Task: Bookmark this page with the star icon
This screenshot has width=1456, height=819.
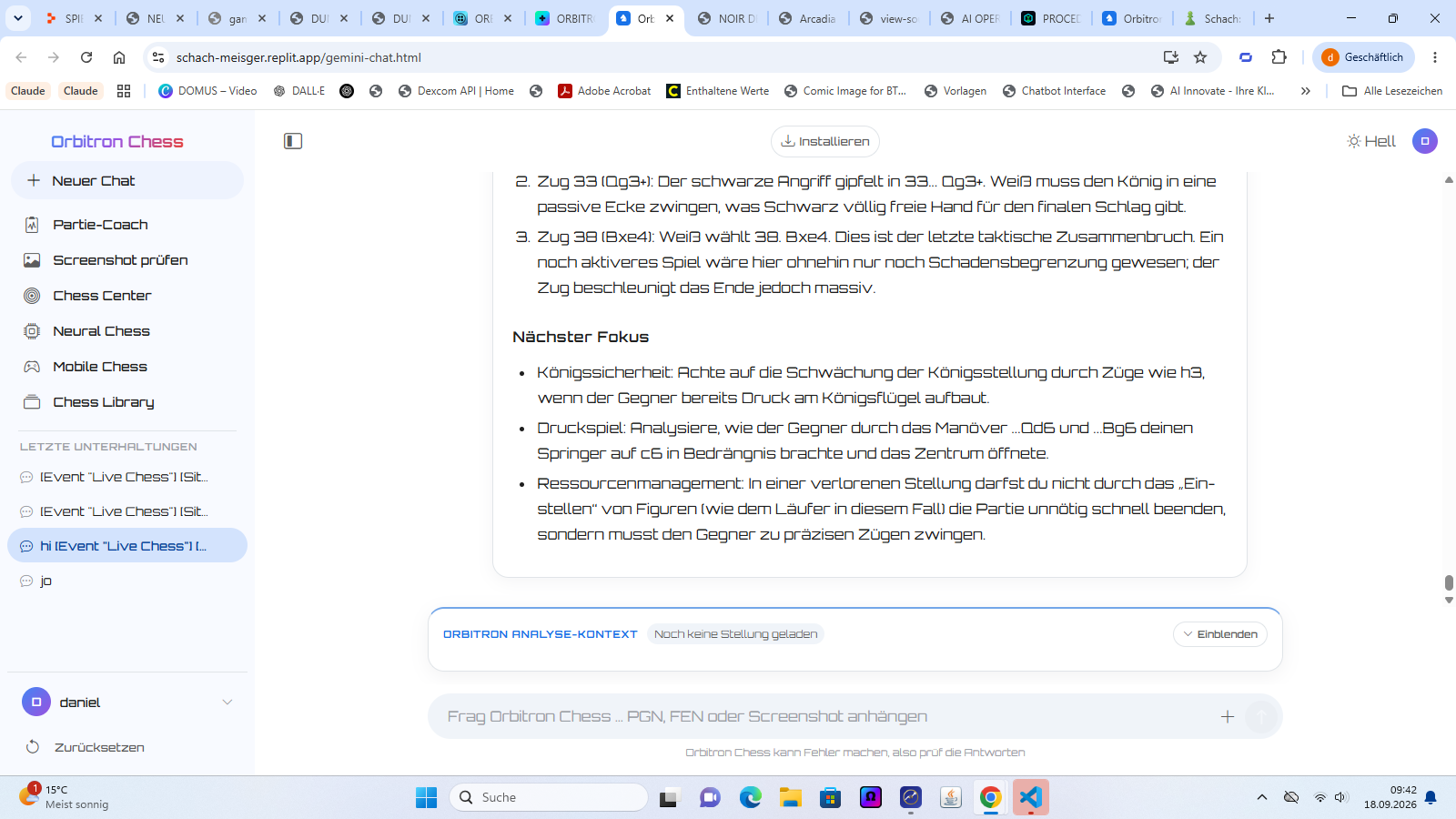Action: 1200,57
